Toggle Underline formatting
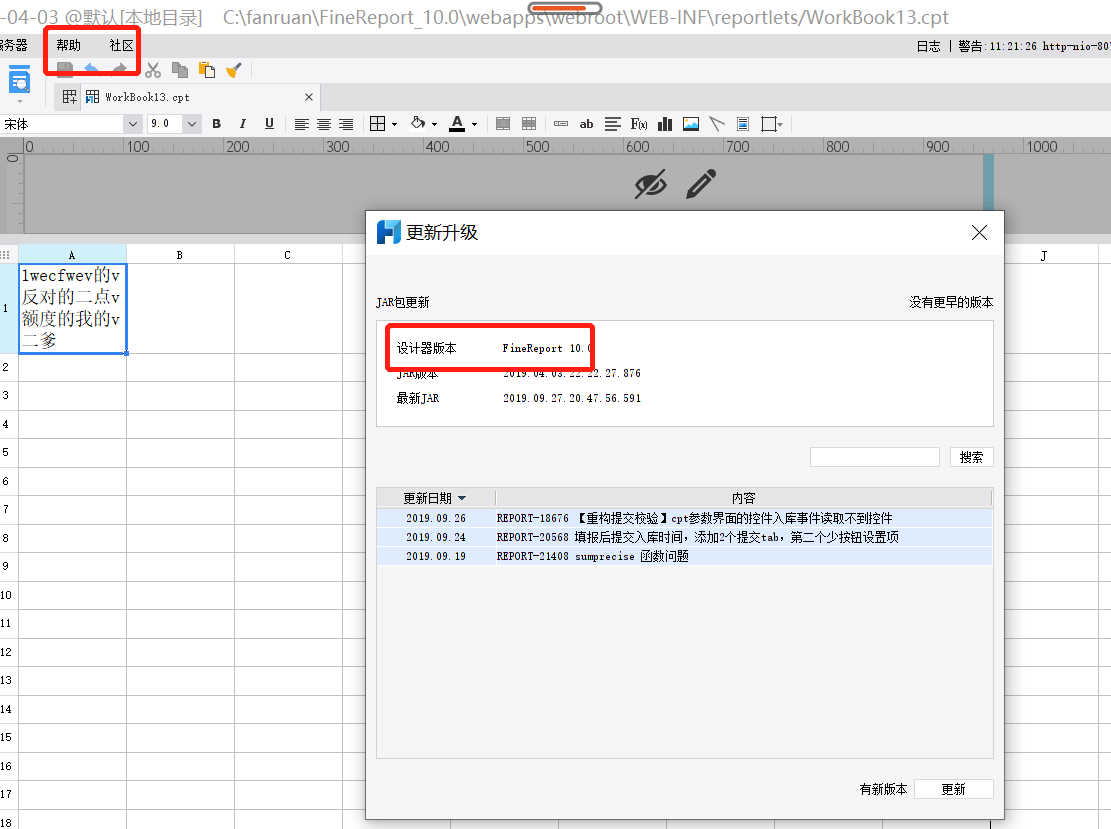 point(269,124)
